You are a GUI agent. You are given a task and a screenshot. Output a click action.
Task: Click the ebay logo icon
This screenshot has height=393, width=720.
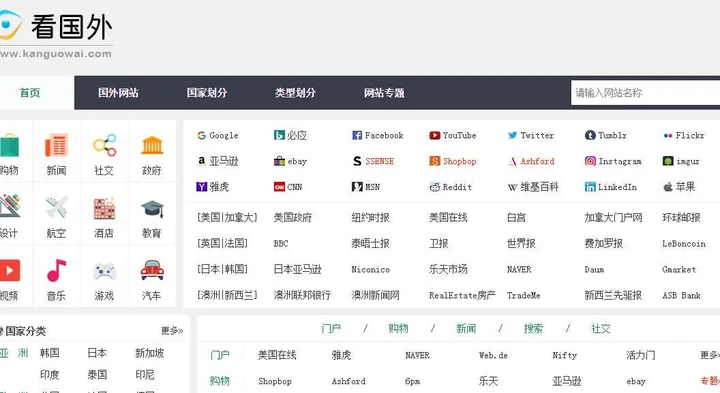coord(279,161)
